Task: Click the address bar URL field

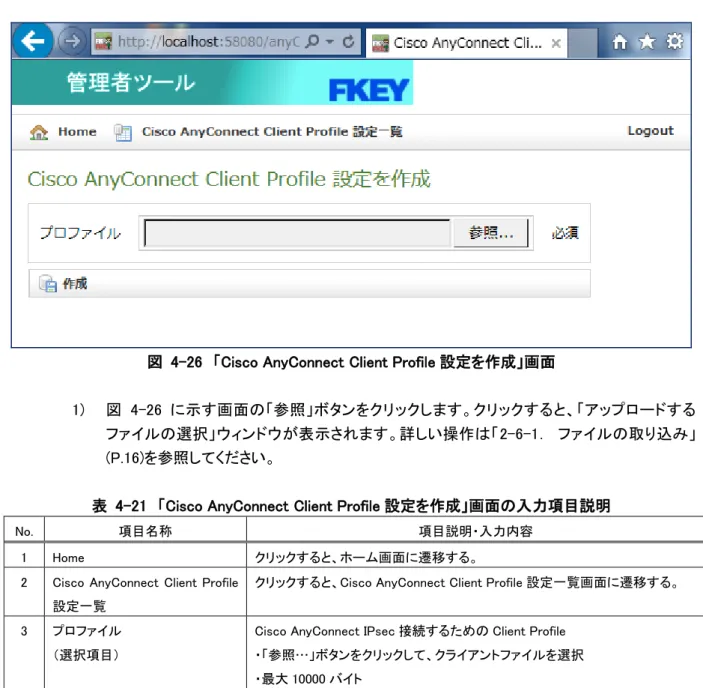Action: pos(208,42)
